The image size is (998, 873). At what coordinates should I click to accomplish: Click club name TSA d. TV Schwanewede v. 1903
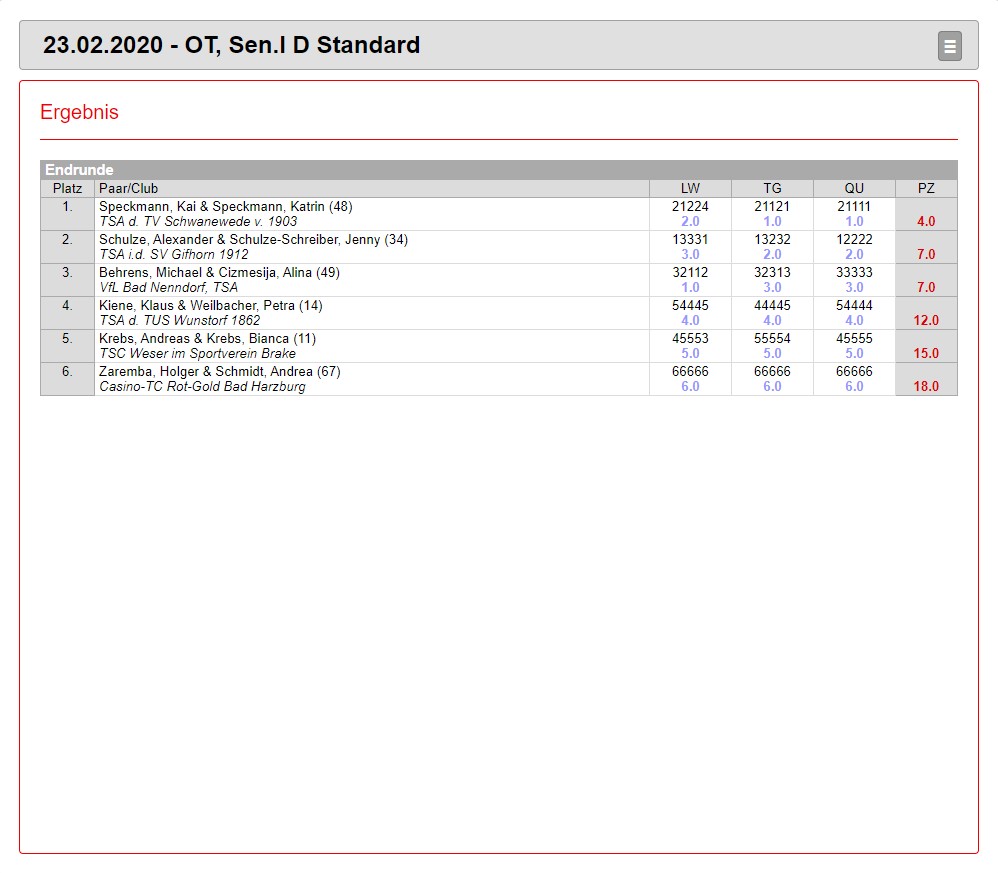[198, 222]
